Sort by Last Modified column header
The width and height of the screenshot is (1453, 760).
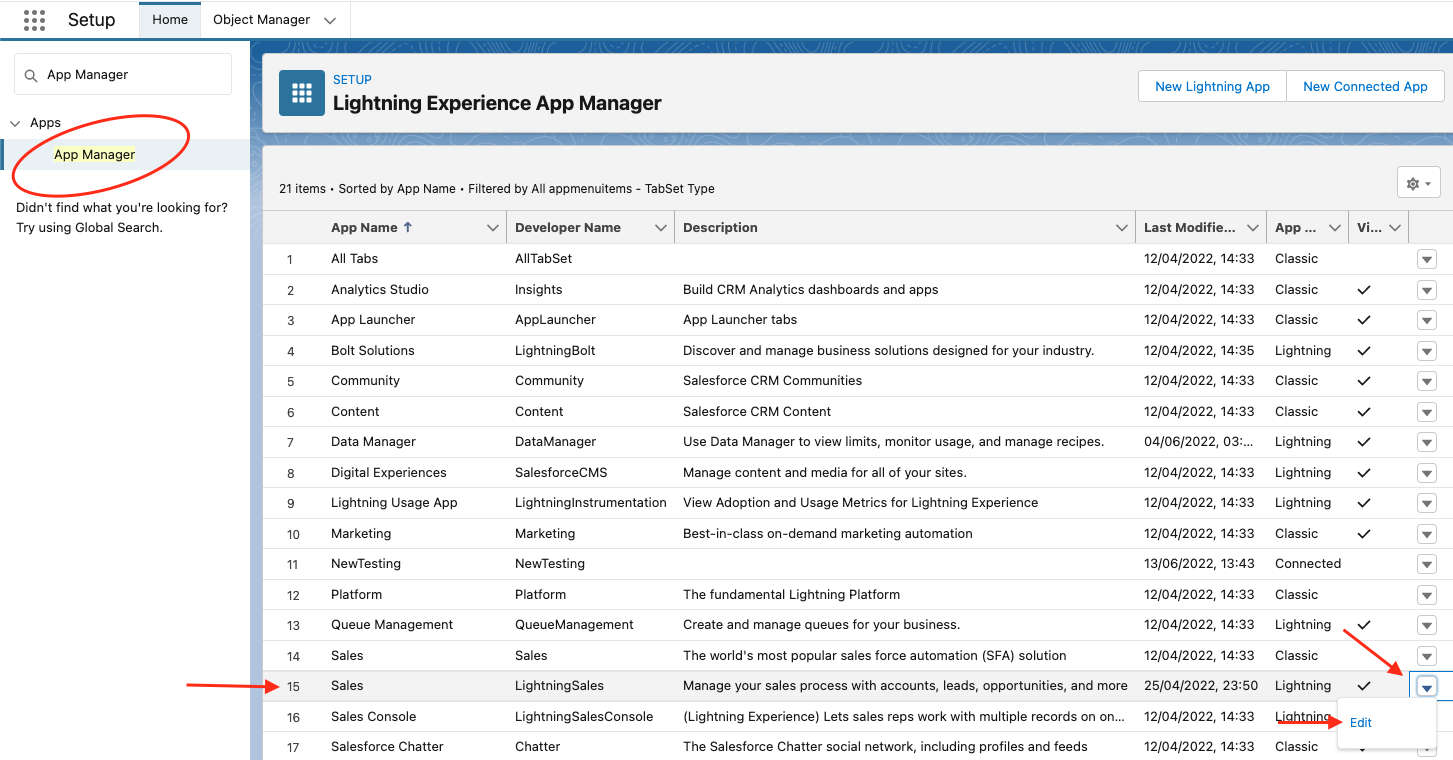1189,228
